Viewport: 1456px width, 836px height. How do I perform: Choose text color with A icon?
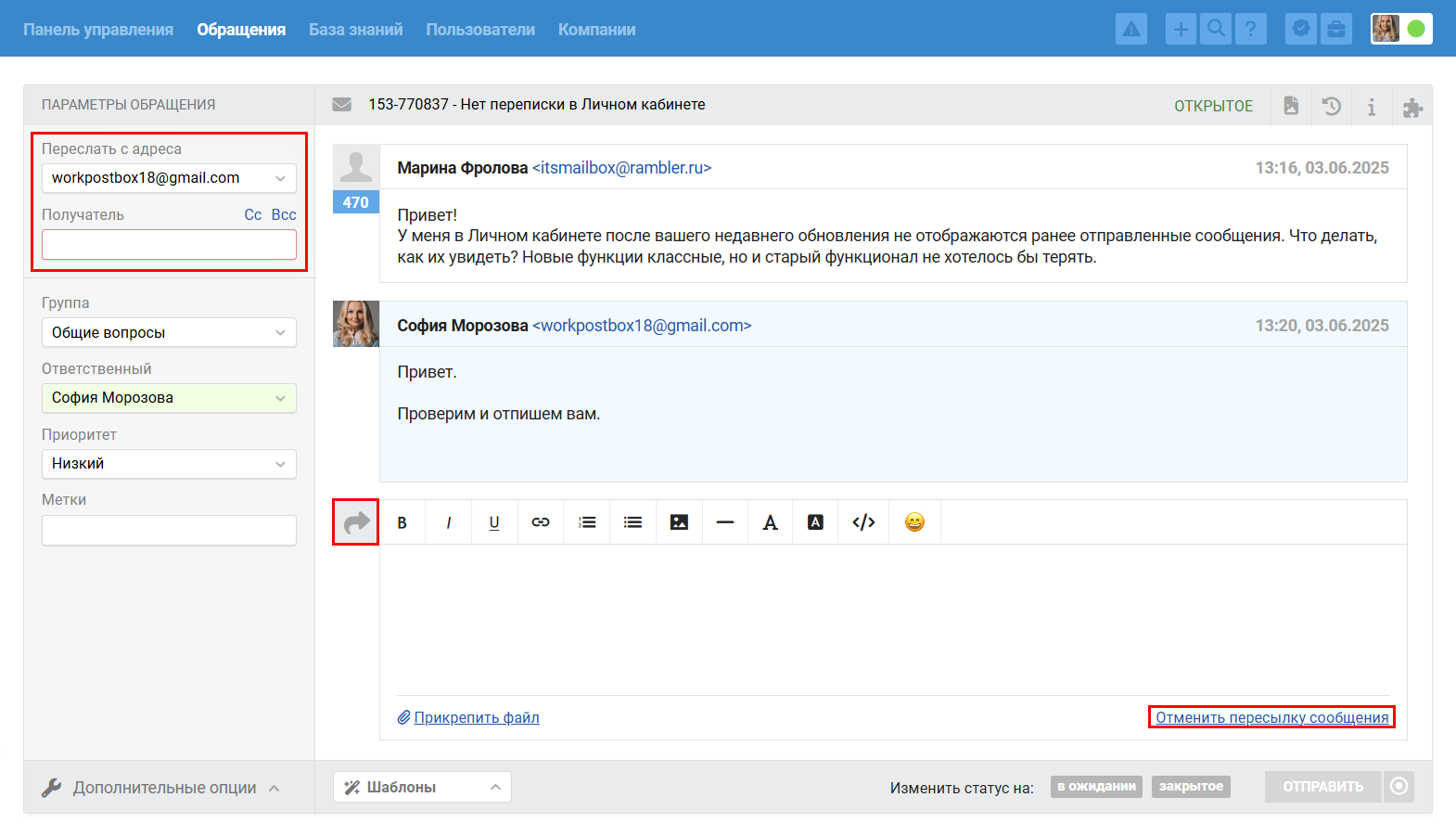[x=770, y=522]
